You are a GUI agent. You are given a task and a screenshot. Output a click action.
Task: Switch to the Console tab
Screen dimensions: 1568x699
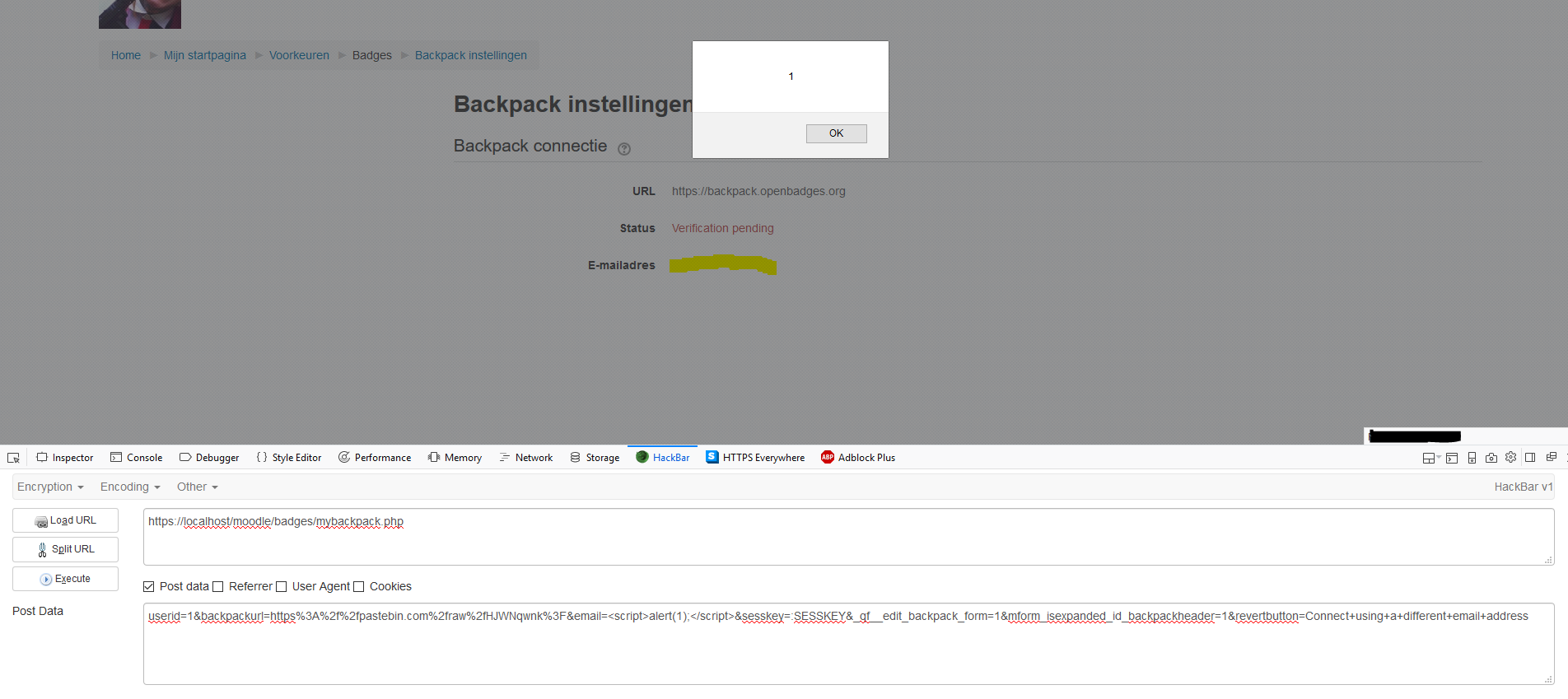pyautogui.click(x=137, y=458)
